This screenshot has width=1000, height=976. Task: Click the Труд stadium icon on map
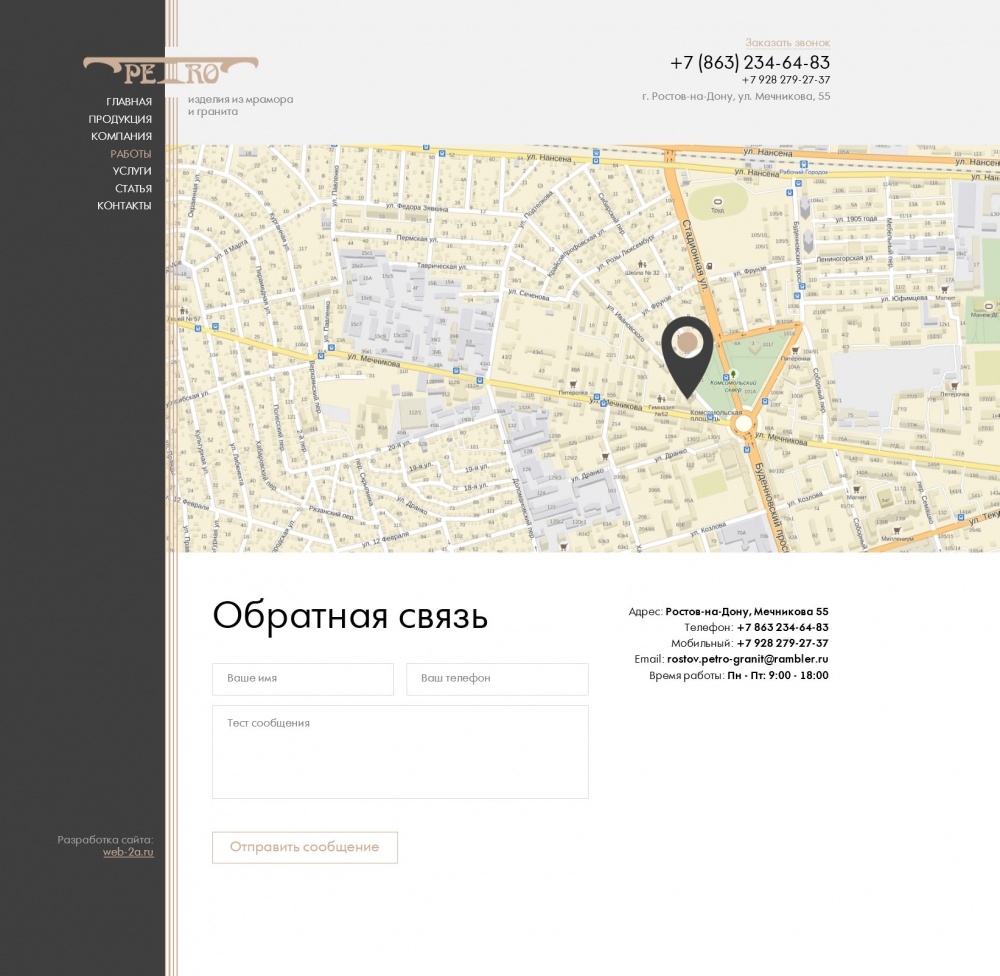(717, 201)
